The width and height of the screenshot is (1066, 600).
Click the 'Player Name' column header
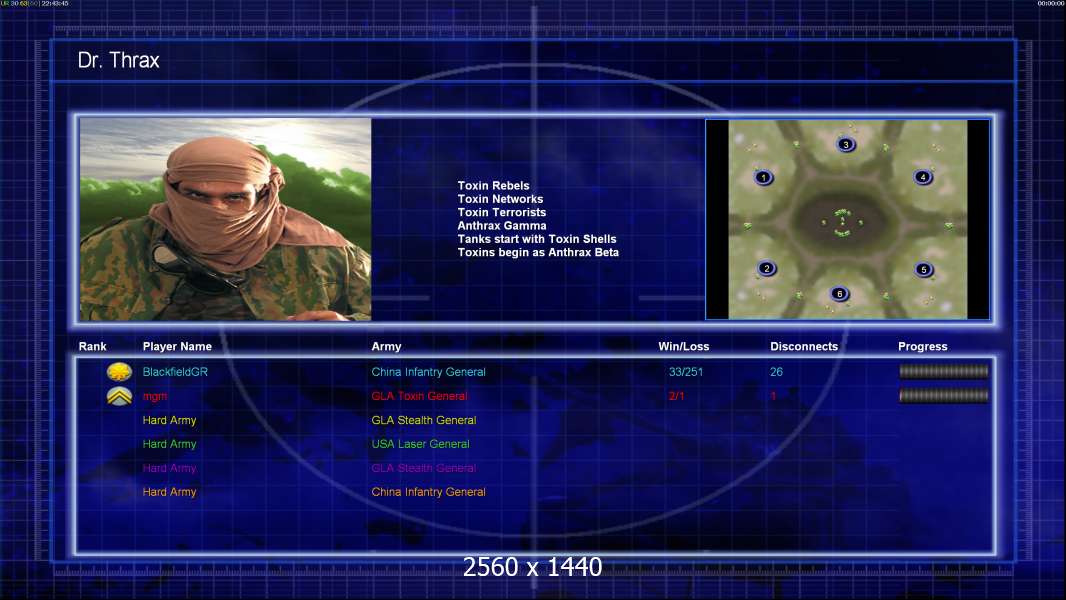pyautogui.click(x=177, y=347)
